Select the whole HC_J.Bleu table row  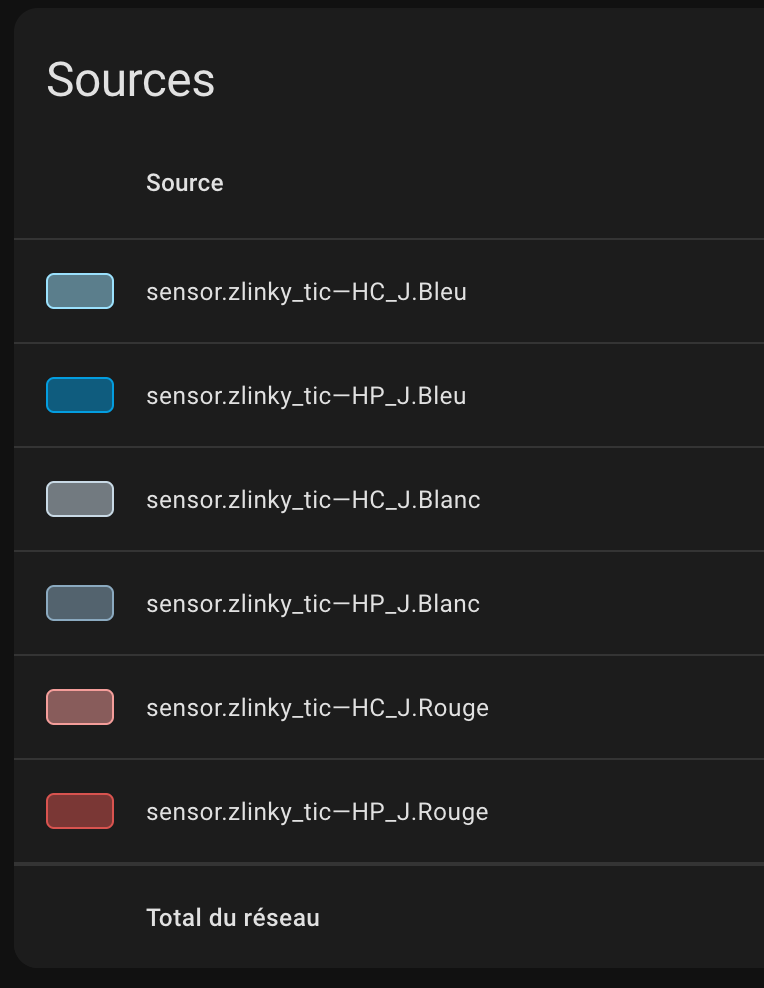pos(389,291)
